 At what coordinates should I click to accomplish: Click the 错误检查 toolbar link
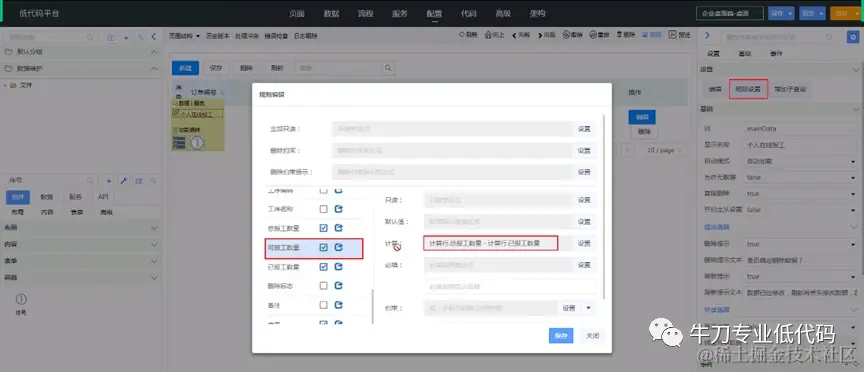tap(276, 36)
